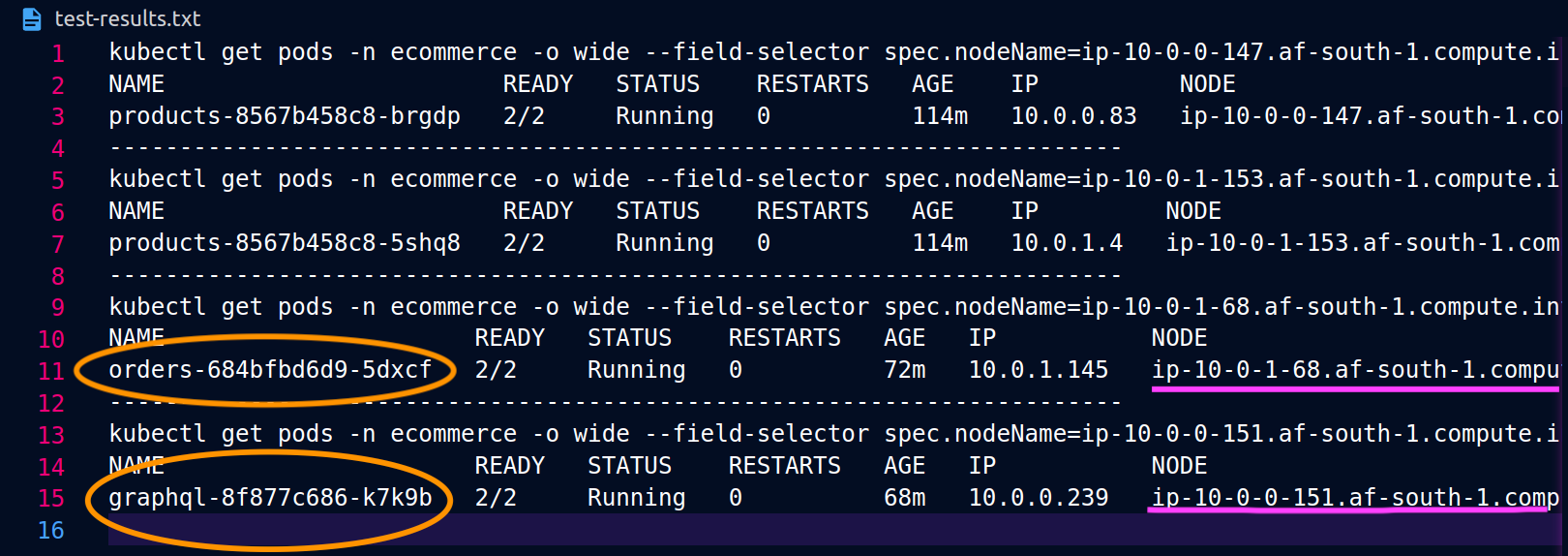Image resolution: width=1568 pixels, height=556 pixels.
Task: Click IP address 10.0.0.239
Action: tap(1039, 498)
